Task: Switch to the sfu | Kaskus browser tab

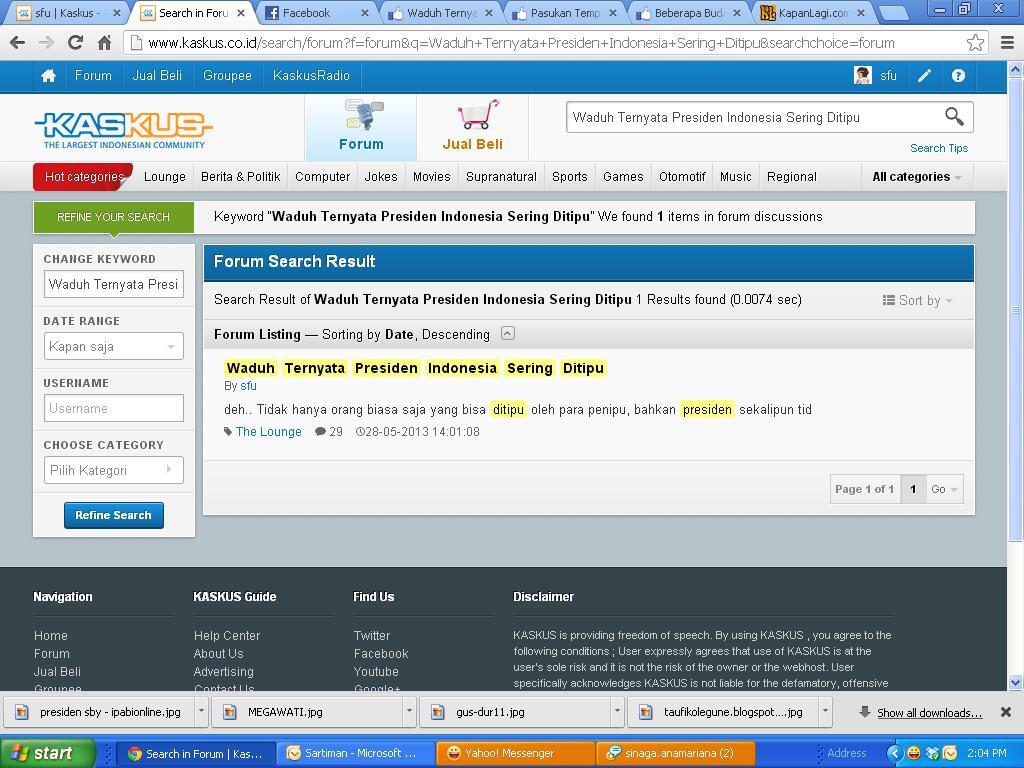Action: tap(63, 13)
